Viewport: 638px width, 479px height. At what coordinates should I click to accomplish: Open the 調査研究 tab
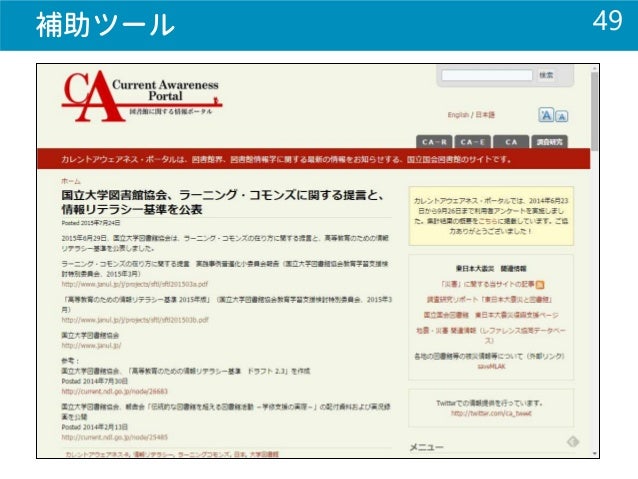[x=549, y=142]
